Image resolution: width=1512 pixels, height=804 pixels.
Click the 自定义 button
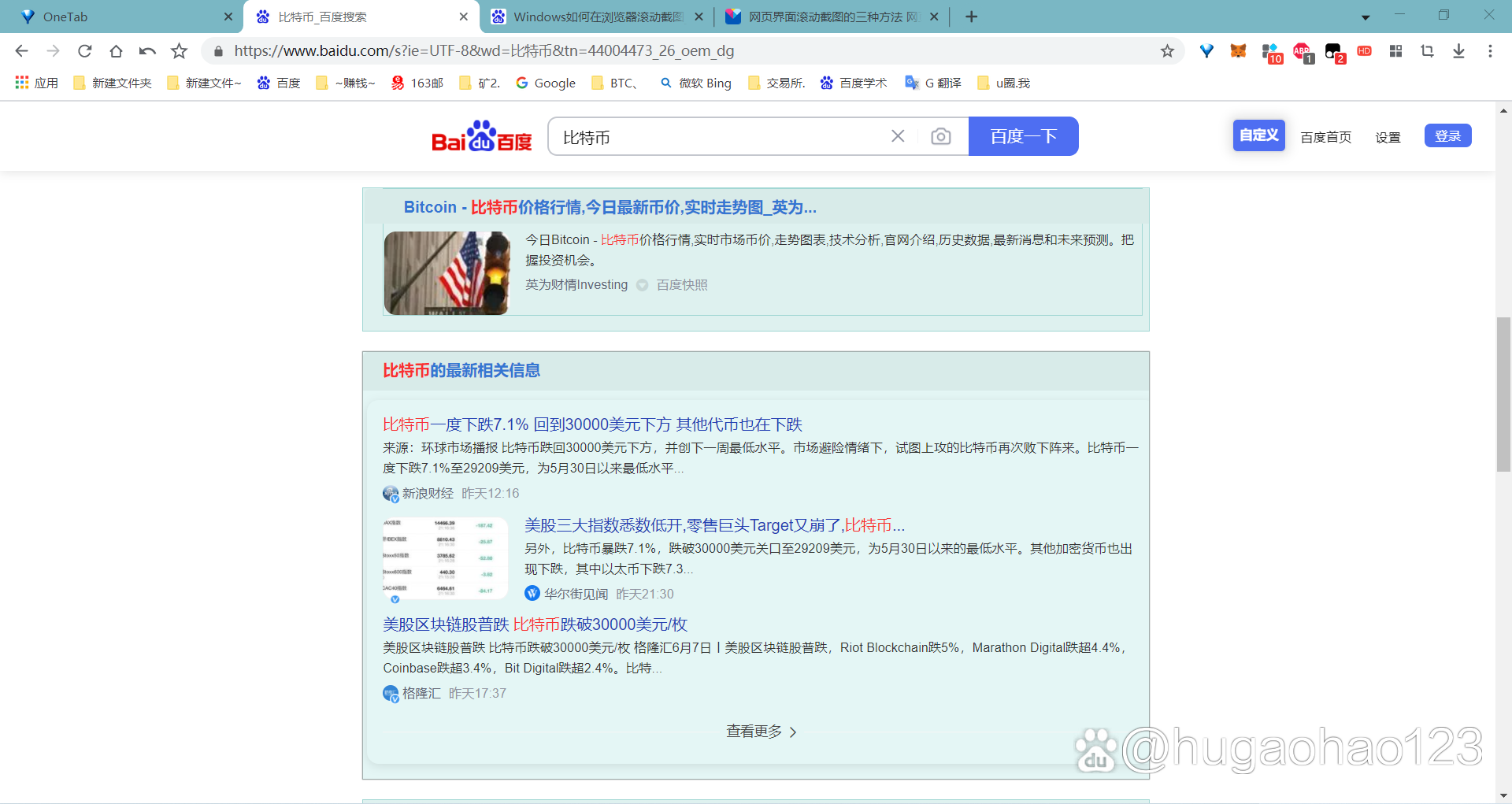click(x=1258, y=135)
